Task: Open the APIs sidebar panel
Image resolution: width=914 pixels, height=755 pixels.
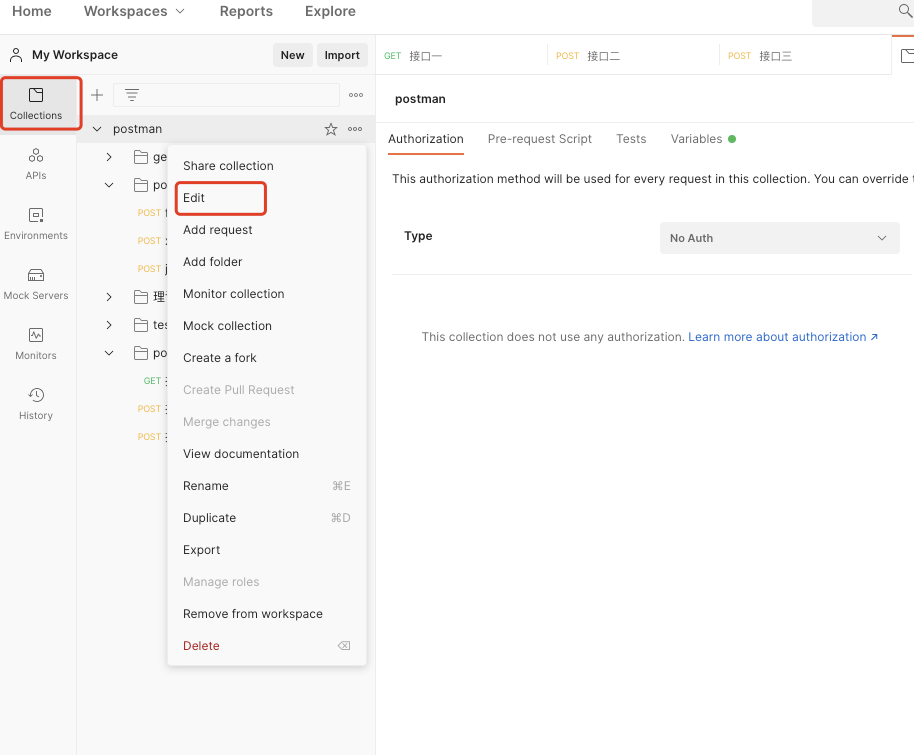Action: (x=36, y=164)
